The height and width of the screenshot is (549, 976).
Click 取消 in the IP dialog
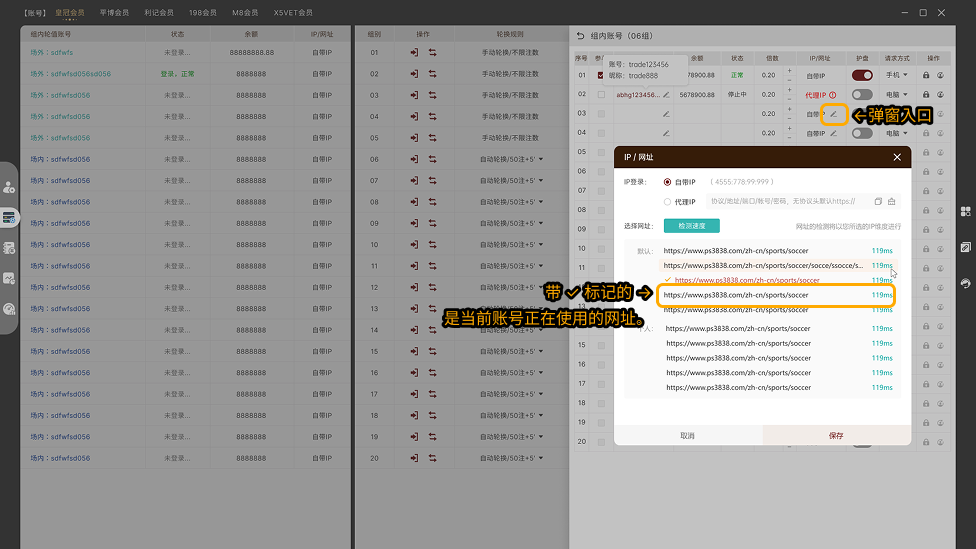click(688, 436)
